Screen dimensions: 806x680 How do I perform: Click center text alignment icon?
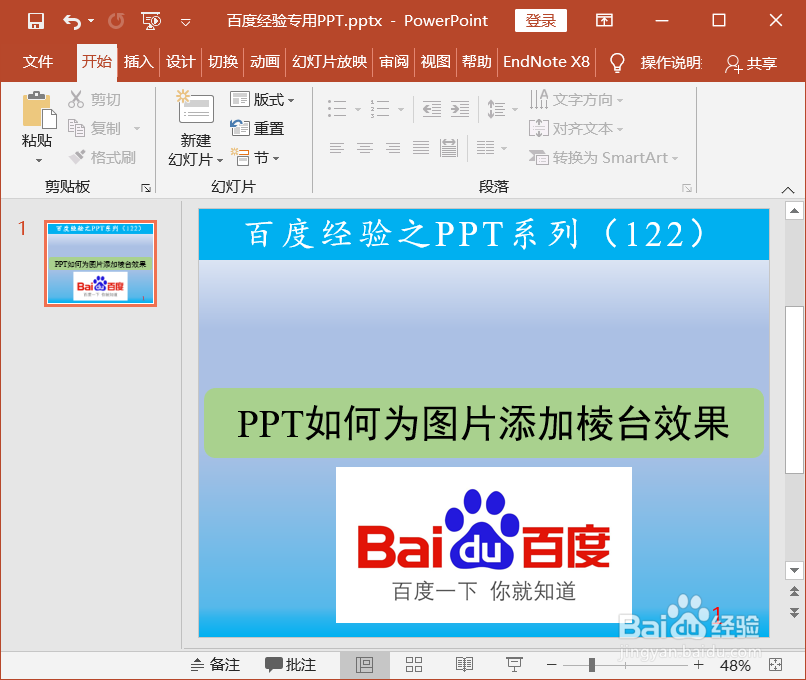(365, 149)
